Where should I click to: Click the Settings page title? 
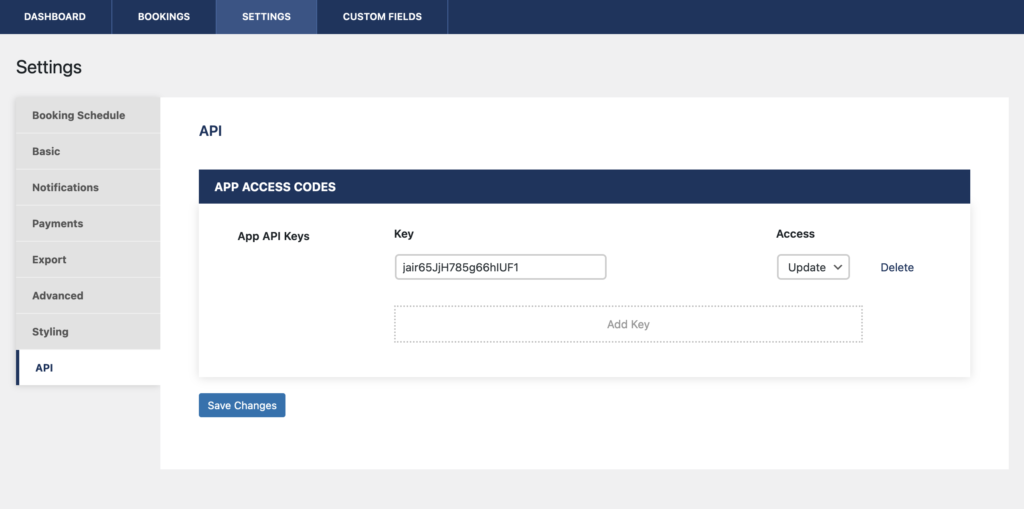click(49, 67)
